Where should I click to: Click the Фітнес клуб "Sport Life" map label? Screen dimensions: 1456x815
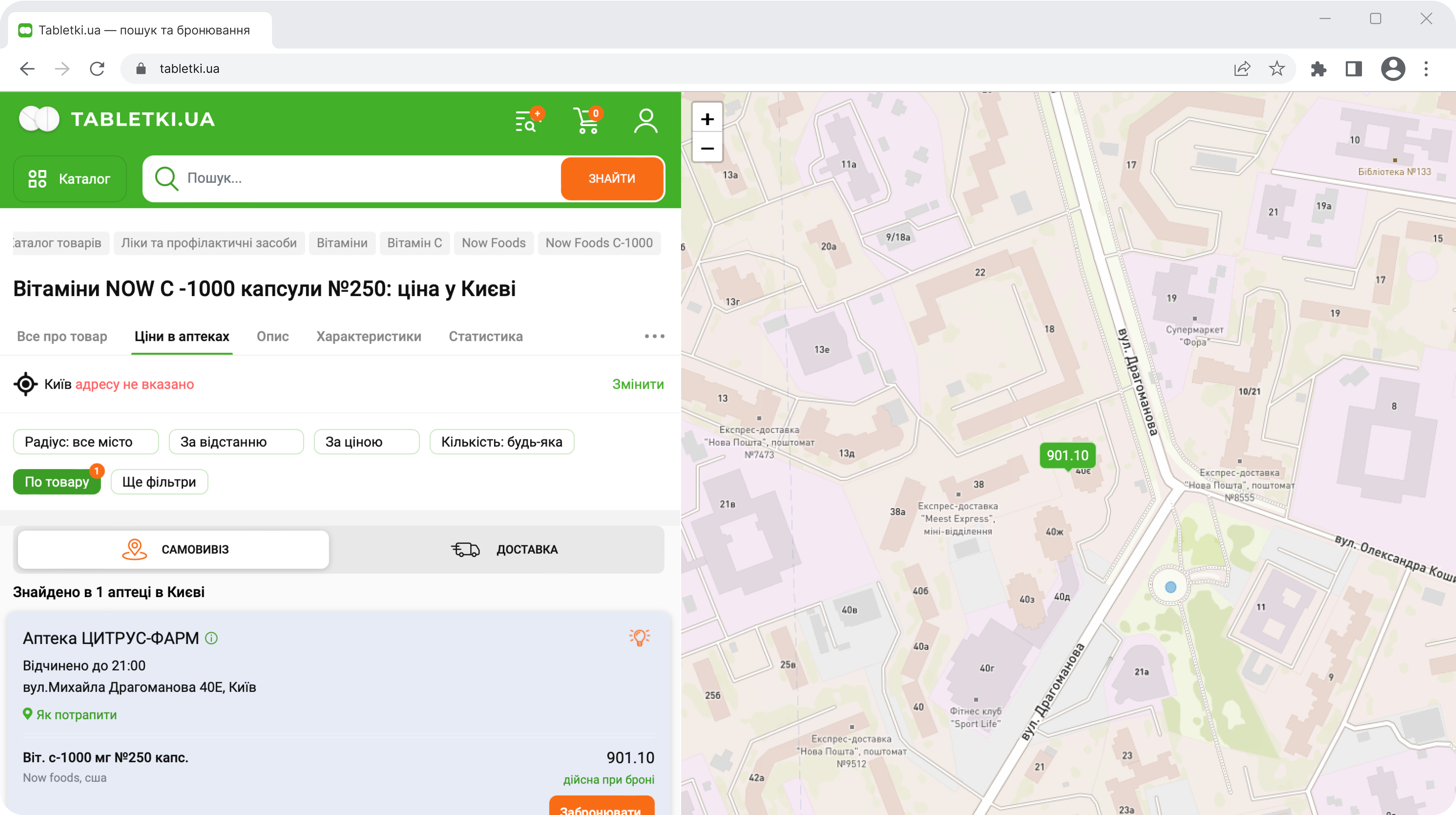pos(976,717)
